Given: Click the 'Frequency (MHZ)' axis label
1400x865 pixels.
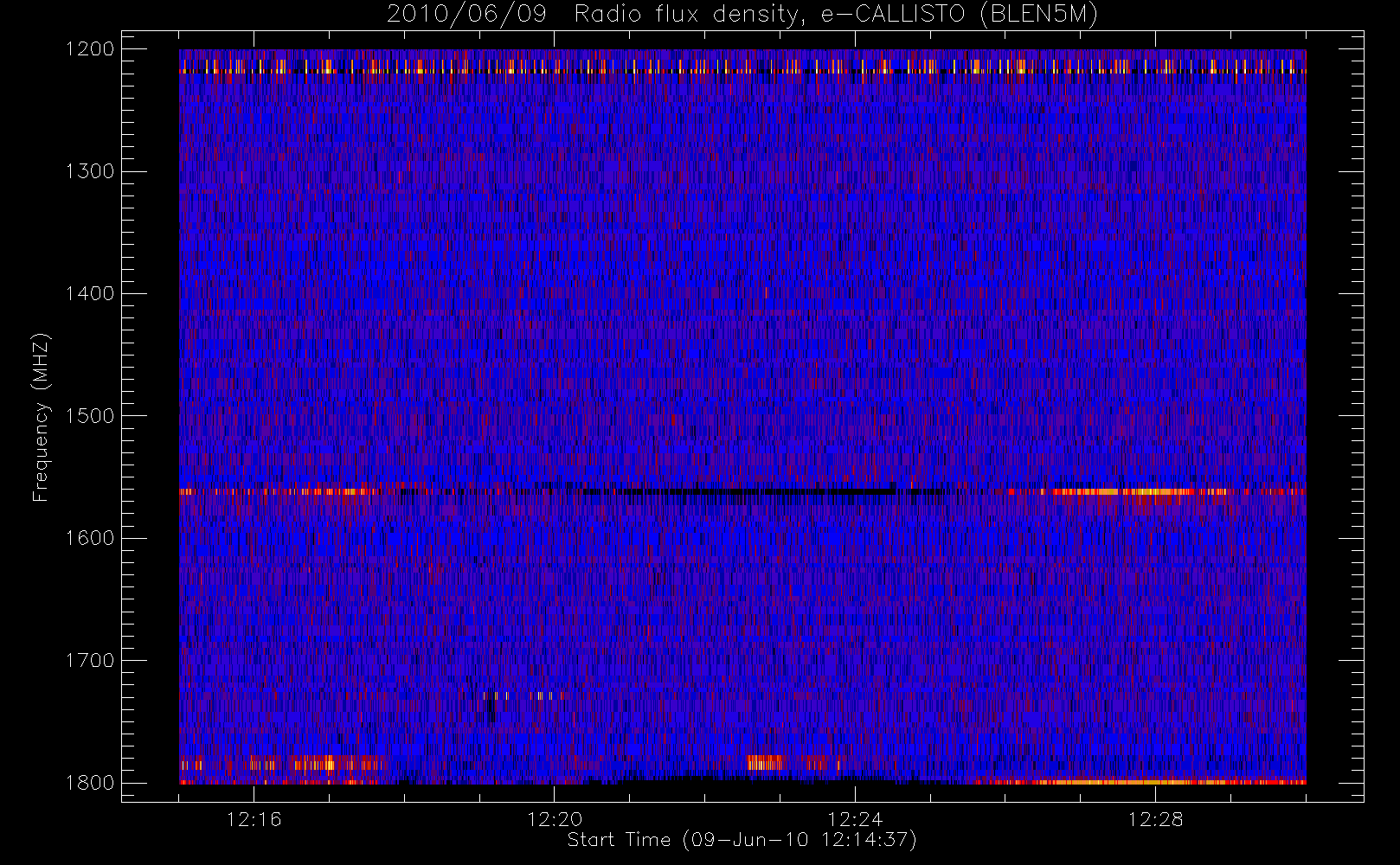Looking at the screenshot, I should point(41,417).
